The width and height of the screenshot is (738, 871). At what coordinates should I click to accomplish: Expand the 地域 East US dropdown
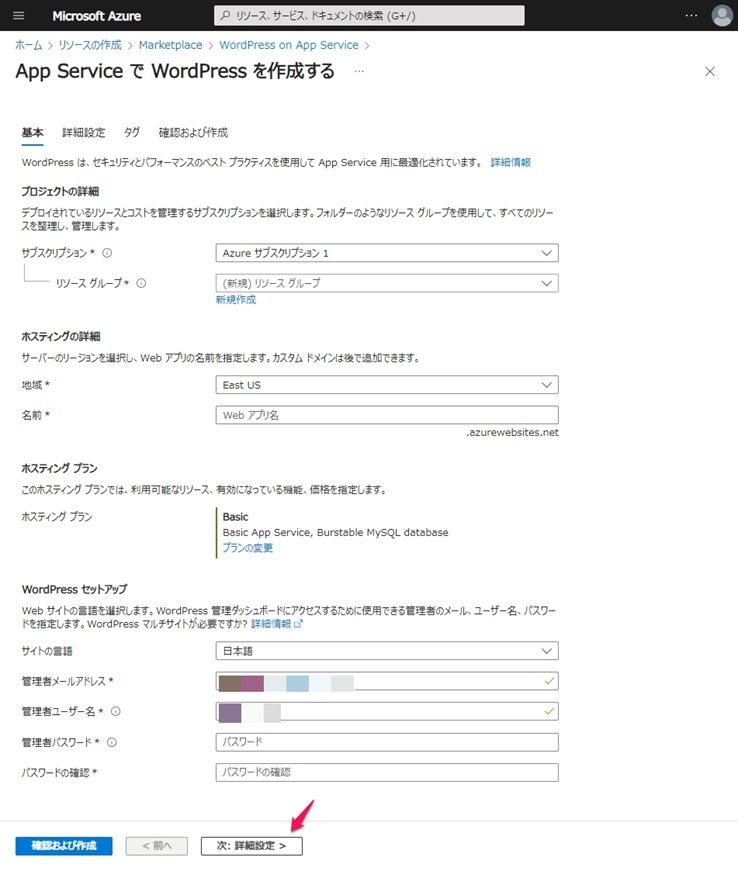387,385
